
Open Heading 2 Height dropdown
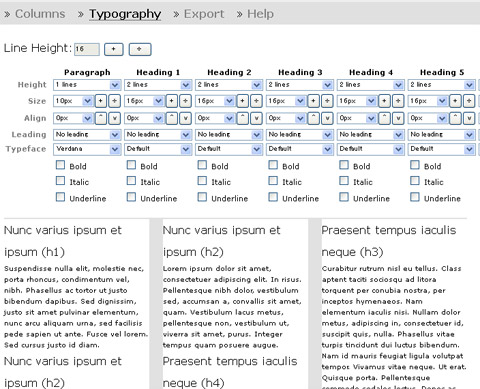[x=229, y=85]
